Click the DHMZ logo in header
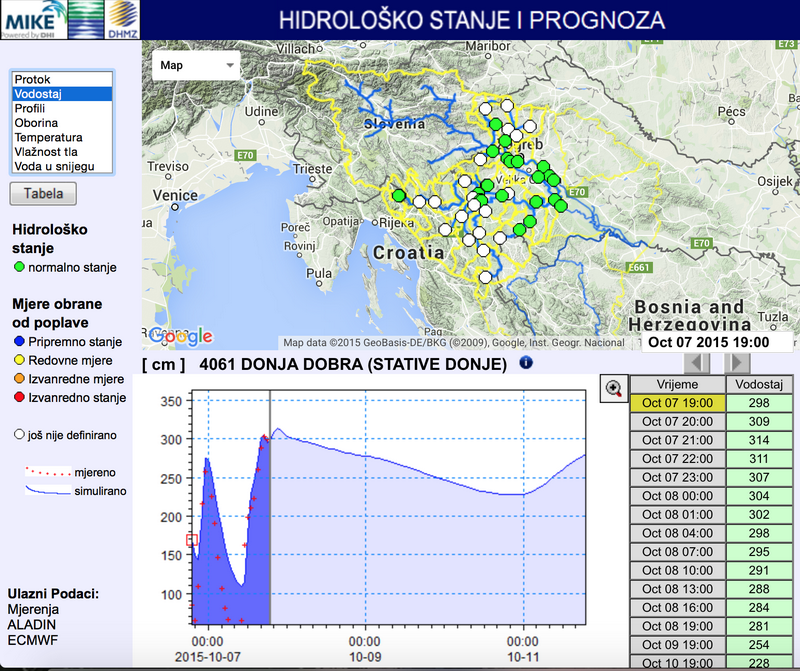Screen dimensions: 800x671 122,19
